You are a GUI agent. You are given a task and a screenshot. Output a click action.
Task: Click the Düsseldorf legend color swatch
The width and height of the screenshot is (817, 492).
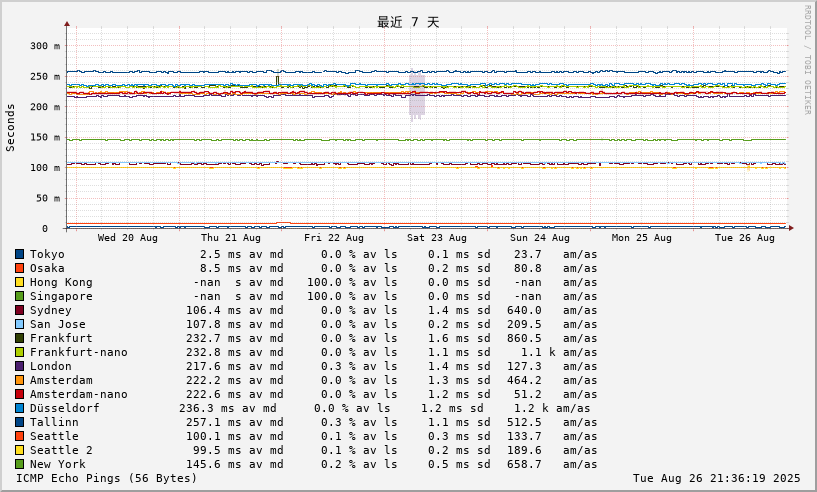point(19,409)
